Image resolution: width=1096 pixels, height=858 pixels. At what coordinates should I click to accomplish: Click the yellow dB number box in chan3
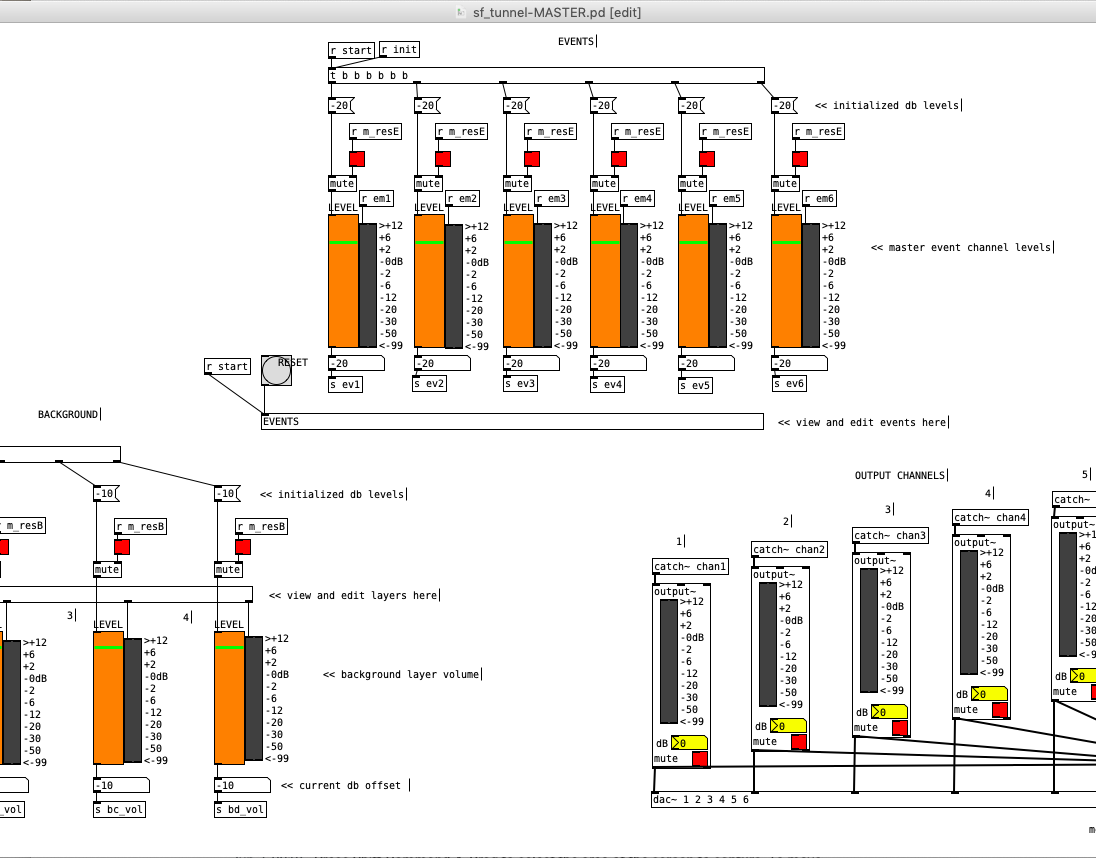[x=889, y=712]
